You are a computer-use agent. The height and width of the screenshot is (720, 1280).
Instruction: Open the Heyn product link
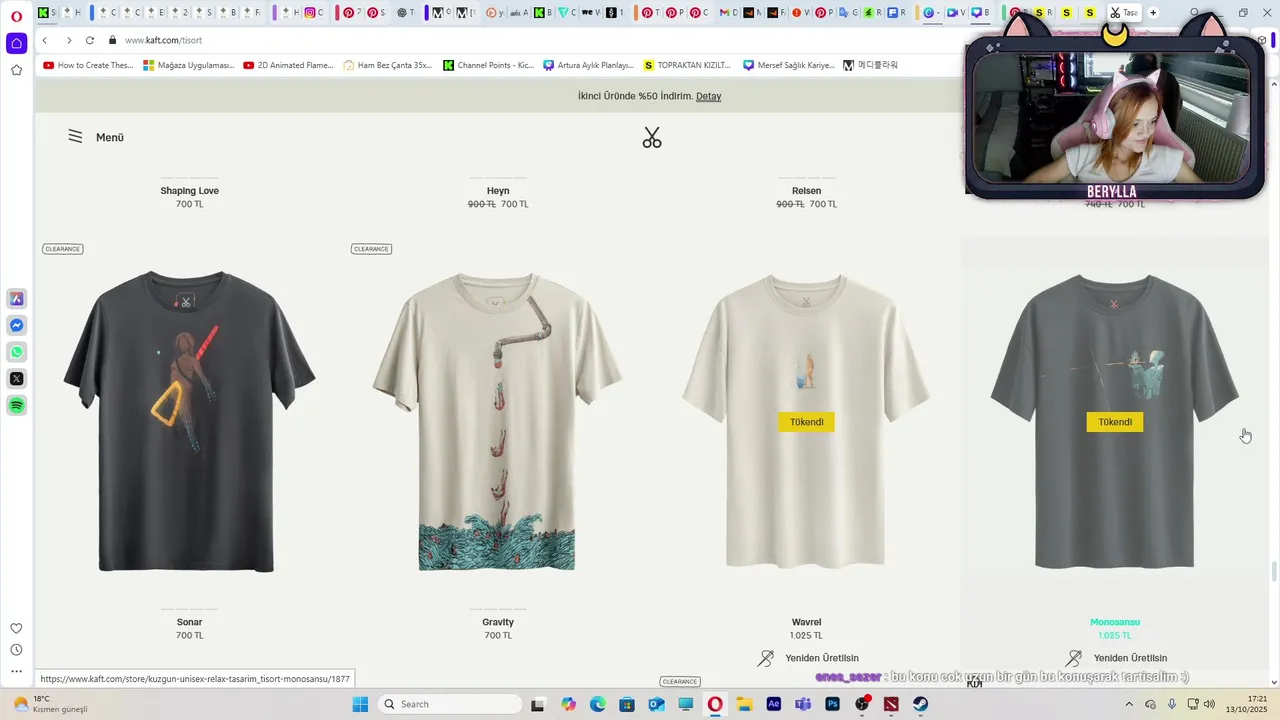pos(498,190)
